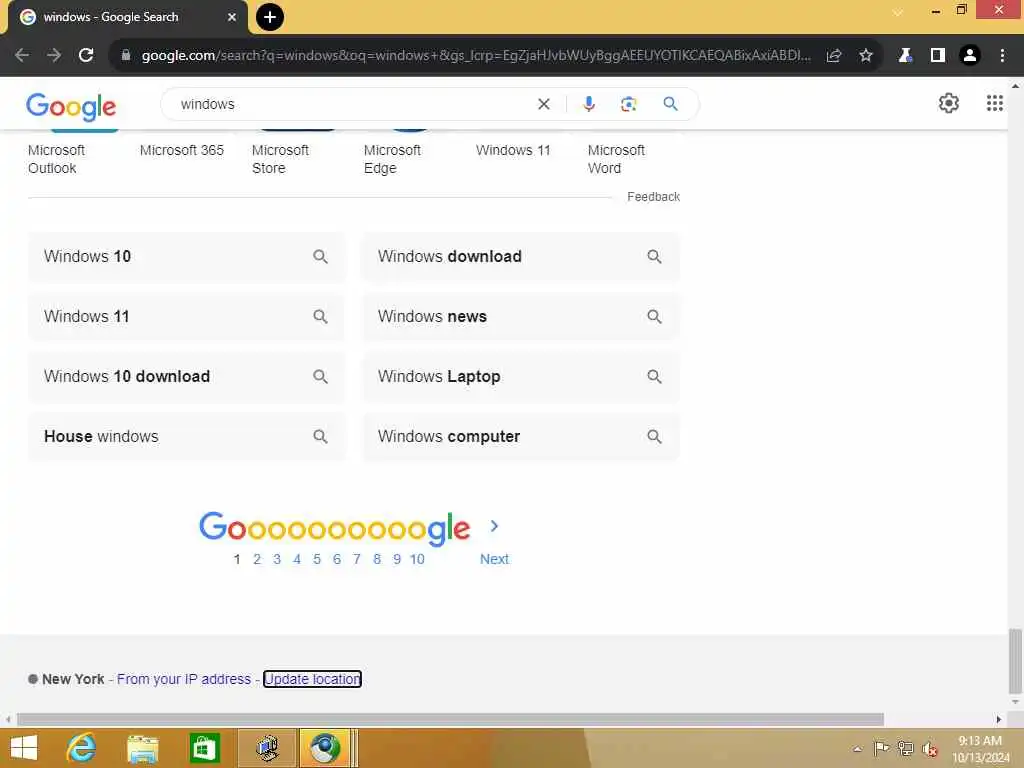Search related term Windows 10
The height and width of the screenshot is (768, 1024).
tap(187, 257)
